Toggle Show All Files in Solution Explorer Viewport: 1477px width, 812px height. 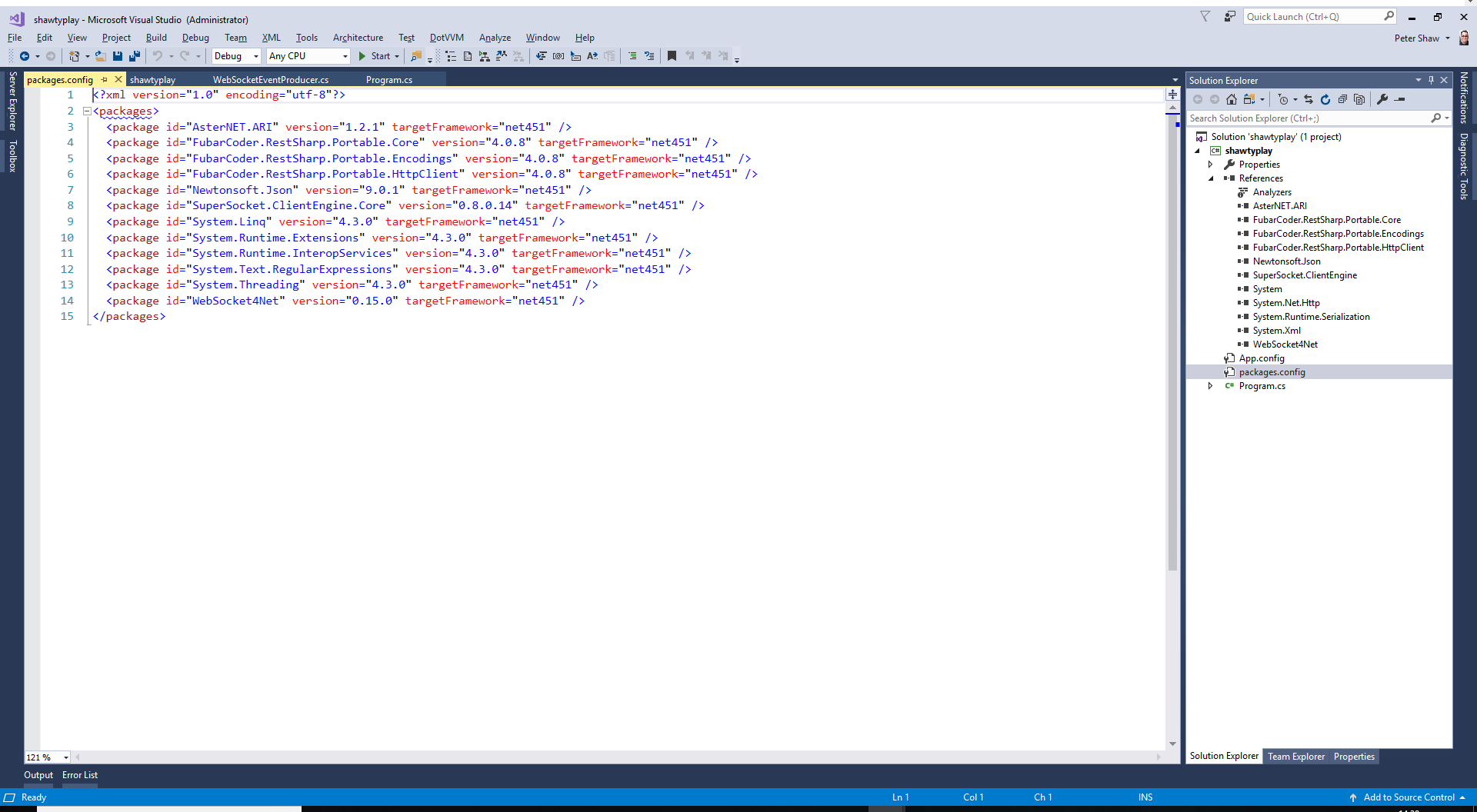click(x=1250, y=99)
